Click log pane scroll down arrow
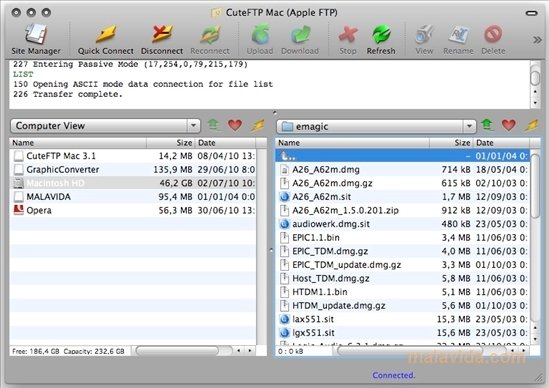 535,103
